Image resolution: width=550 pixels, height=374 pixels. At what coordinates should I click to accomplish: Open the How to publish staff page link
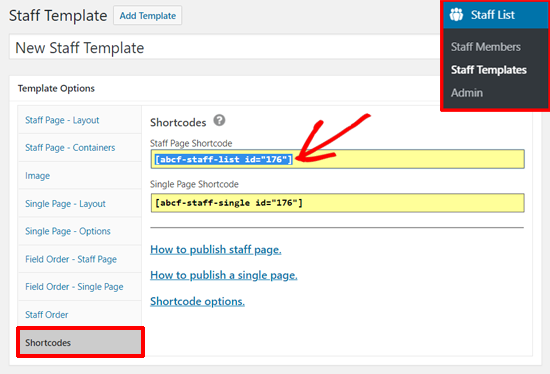coord(216,250)
